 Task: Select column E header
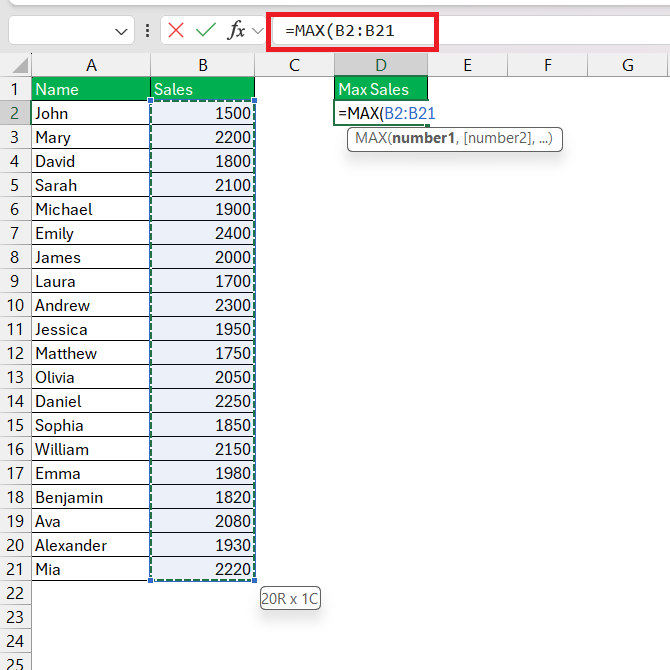(467, 65)
